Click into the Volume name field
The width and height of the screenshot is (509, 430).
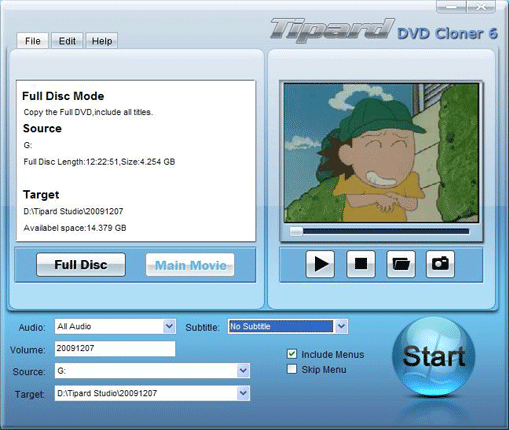115,349
